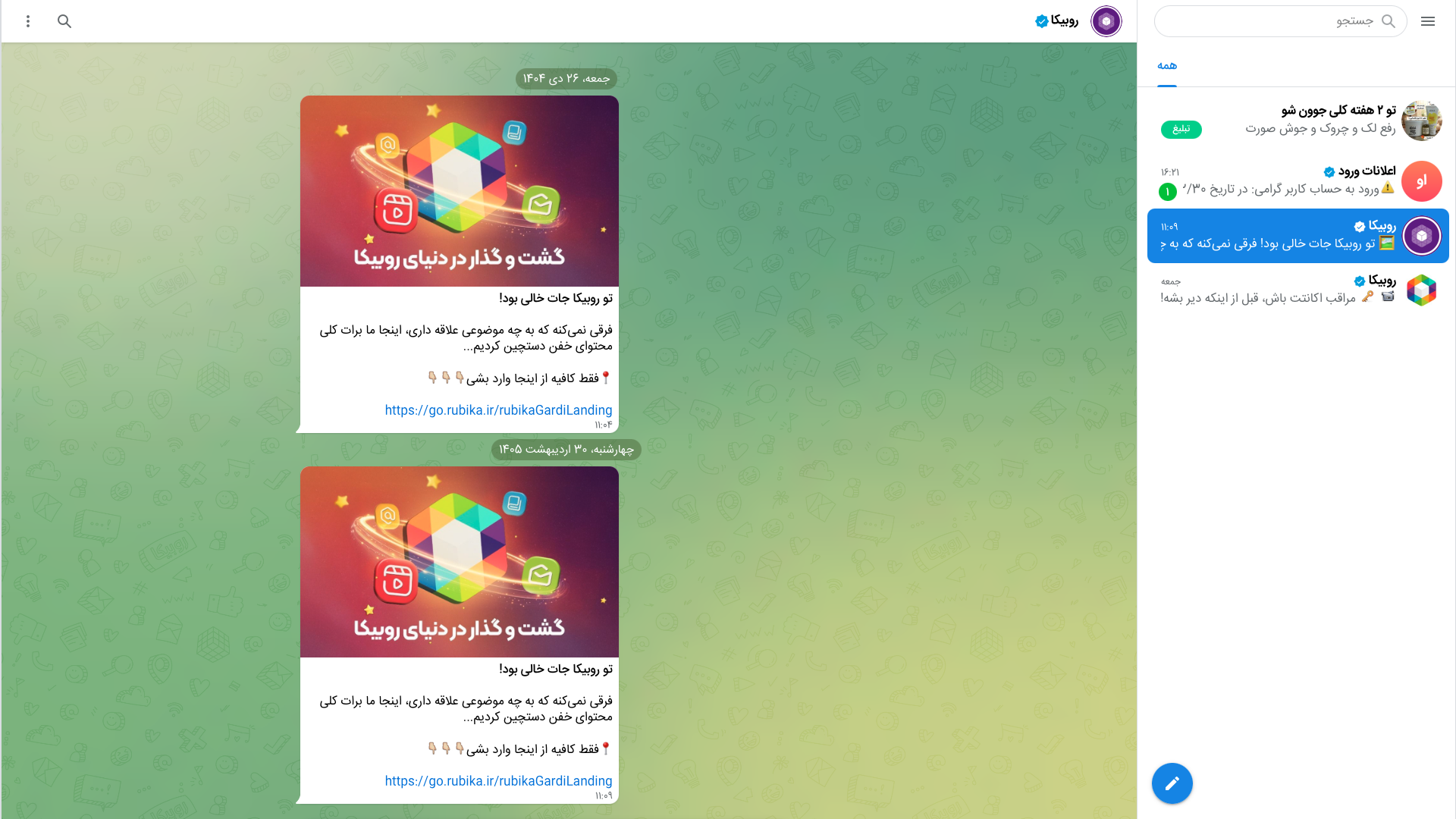The width and height of the screenshot is (1456, 819).
Task: Click the تبلیغ ad badge
Action: [x=1181, y=129]
